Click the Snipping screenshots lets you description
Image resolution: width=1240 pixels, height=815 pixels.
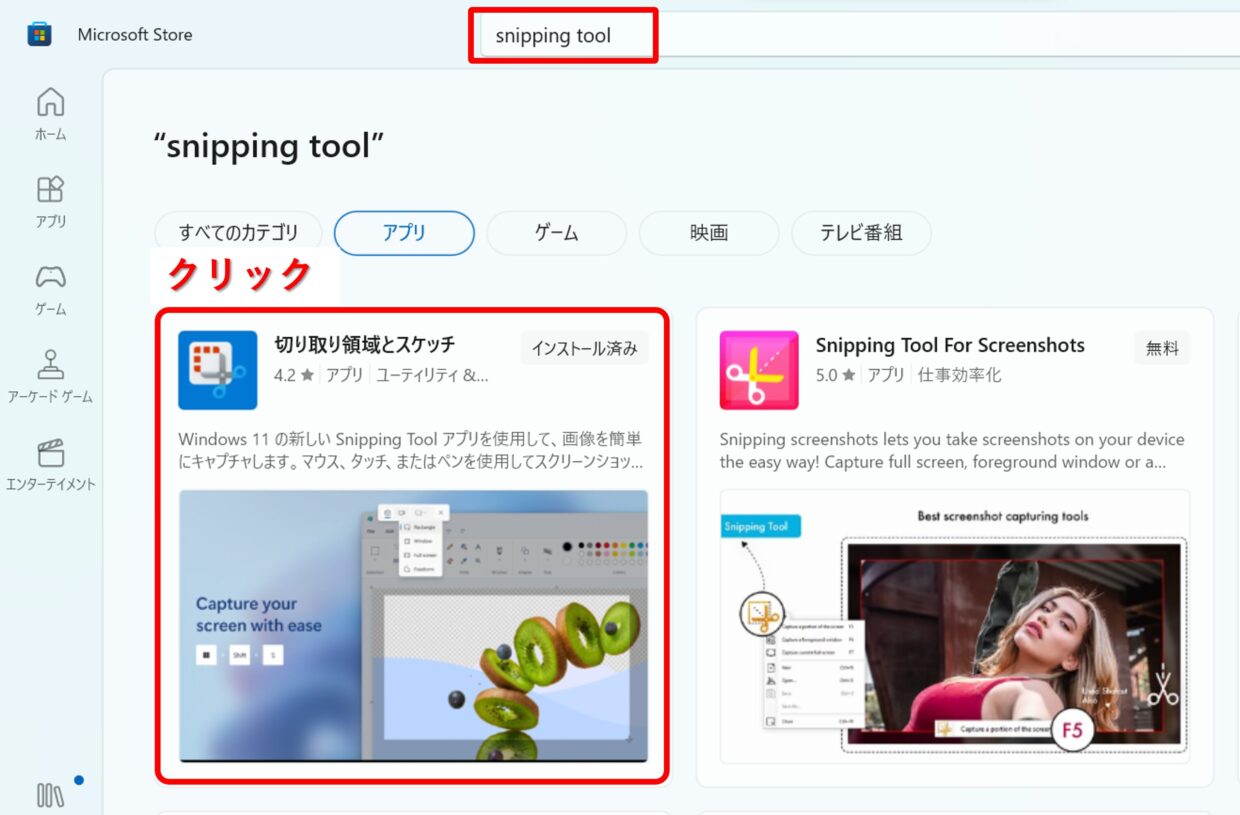point(952,450)
